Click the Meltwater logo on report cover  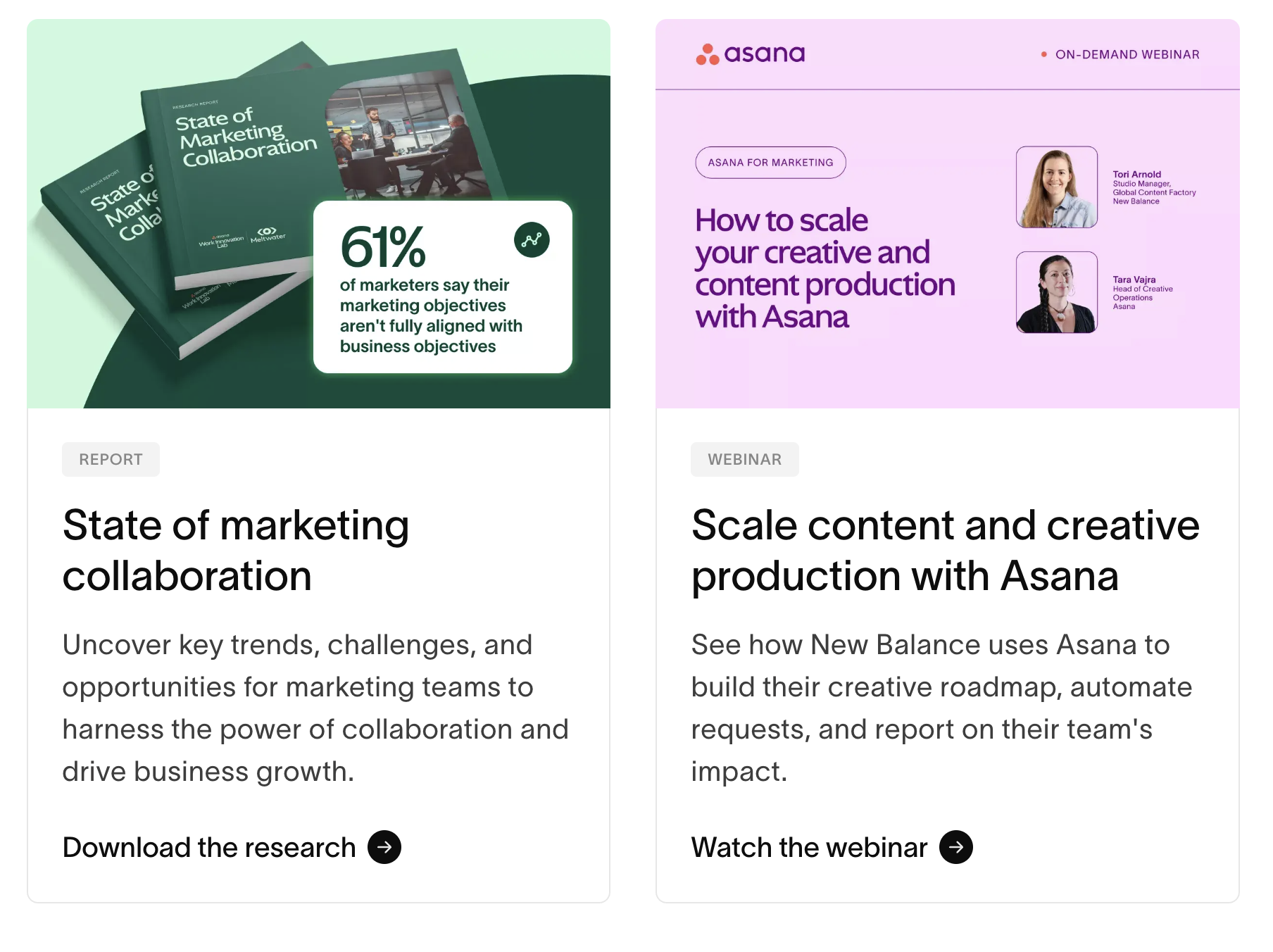(268, 234)
